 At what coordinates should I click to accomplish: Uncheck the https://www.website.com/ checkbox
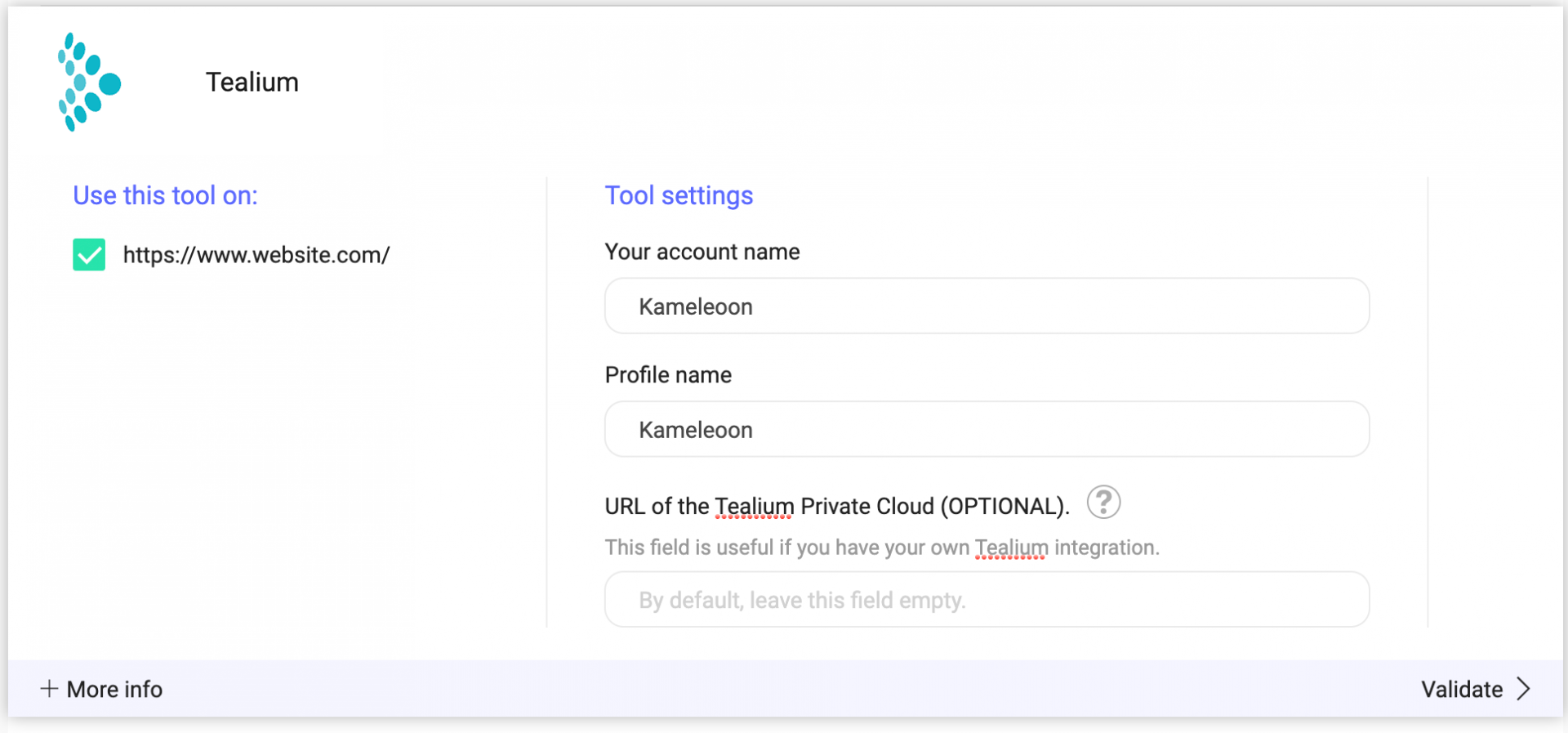[x=89, y=255]
